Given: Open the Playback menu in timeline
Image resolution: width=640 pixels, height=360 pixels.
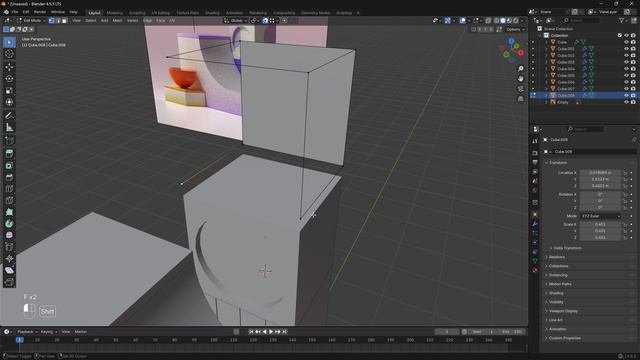Looking at the screenshot, I should pos(27,332).
